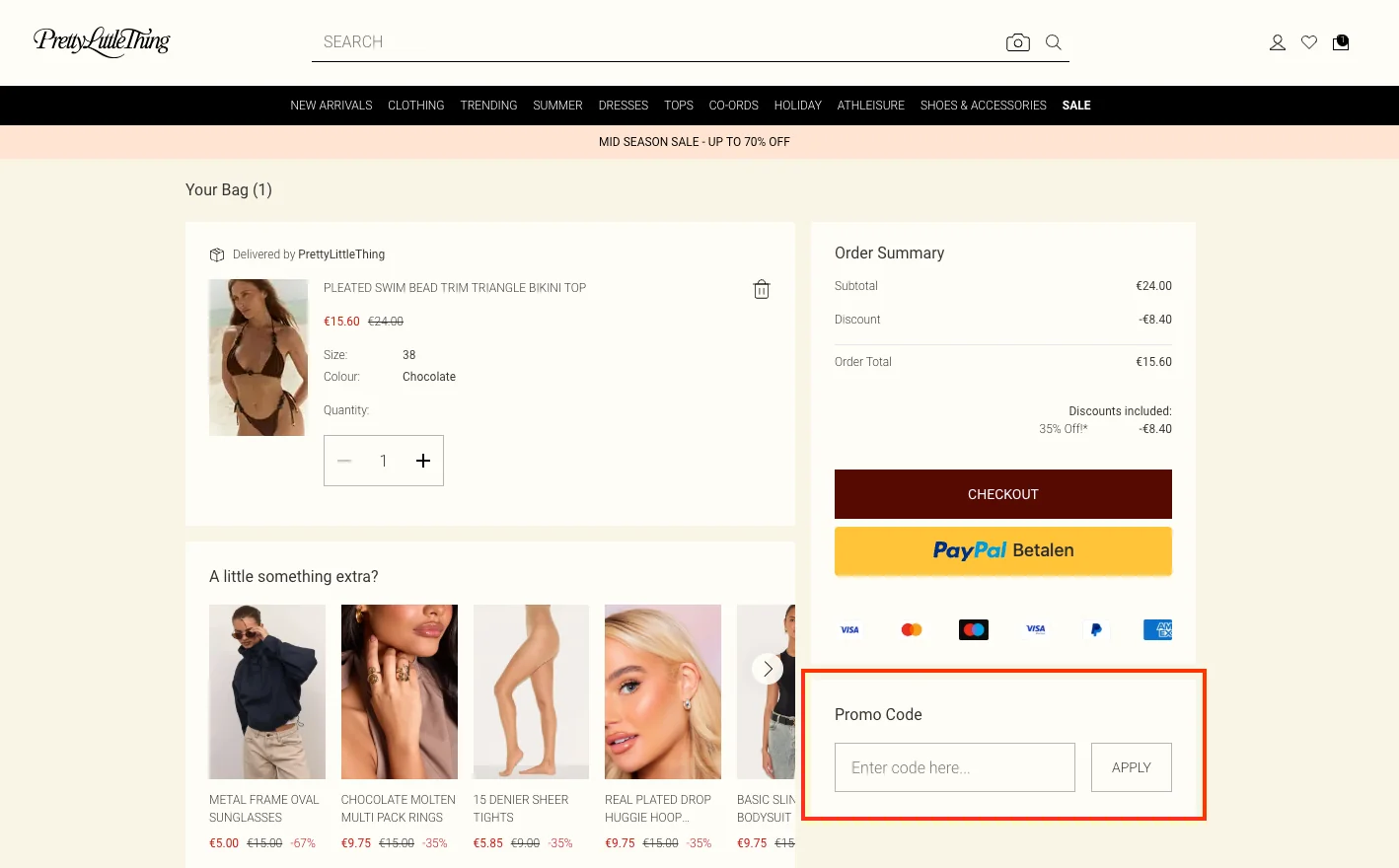
Task: Click the sunglasses price €5.00
Action: pos(224,843)
